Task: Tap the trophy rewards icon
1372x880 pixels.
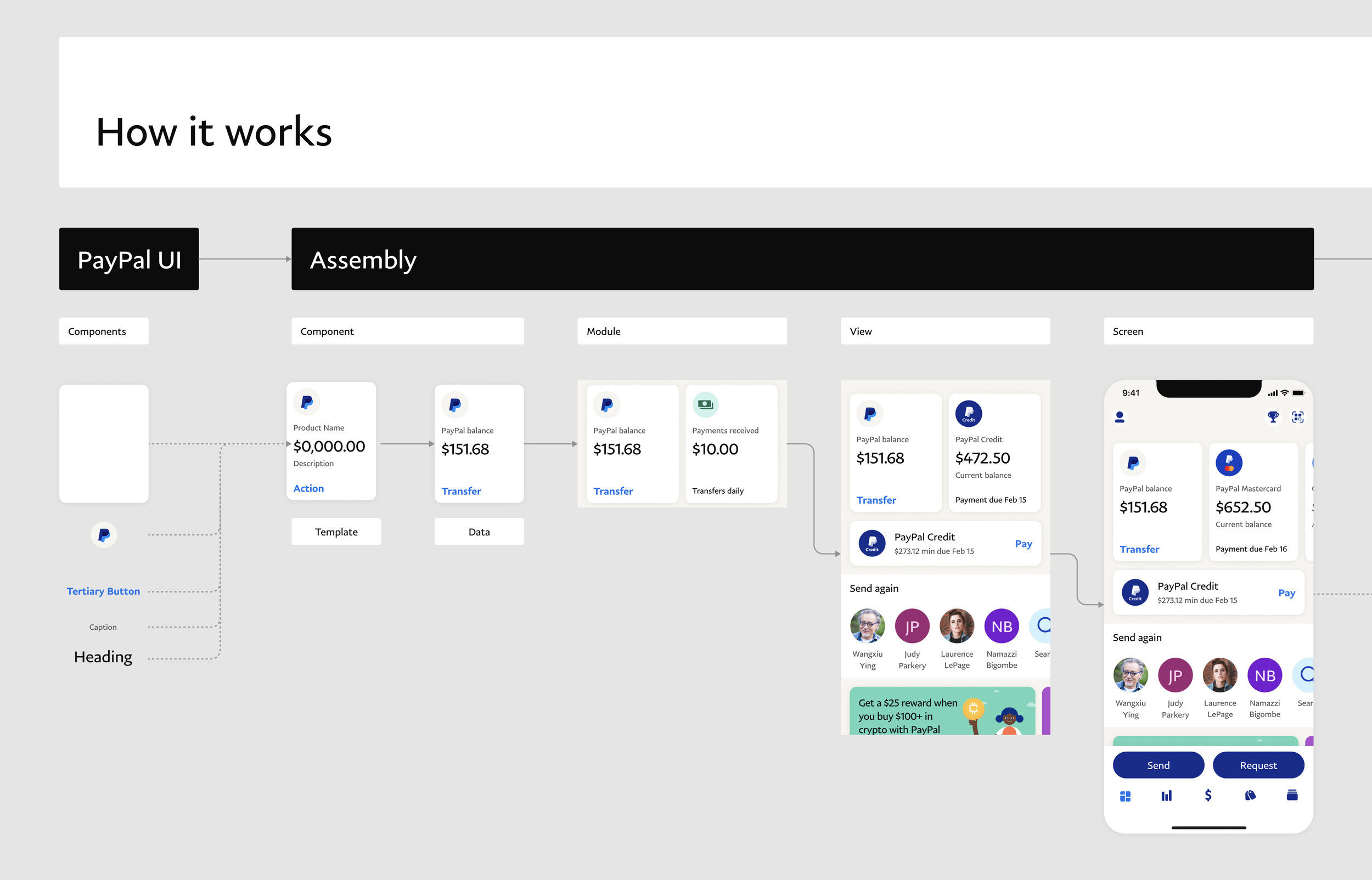Action: [1273, 417]
